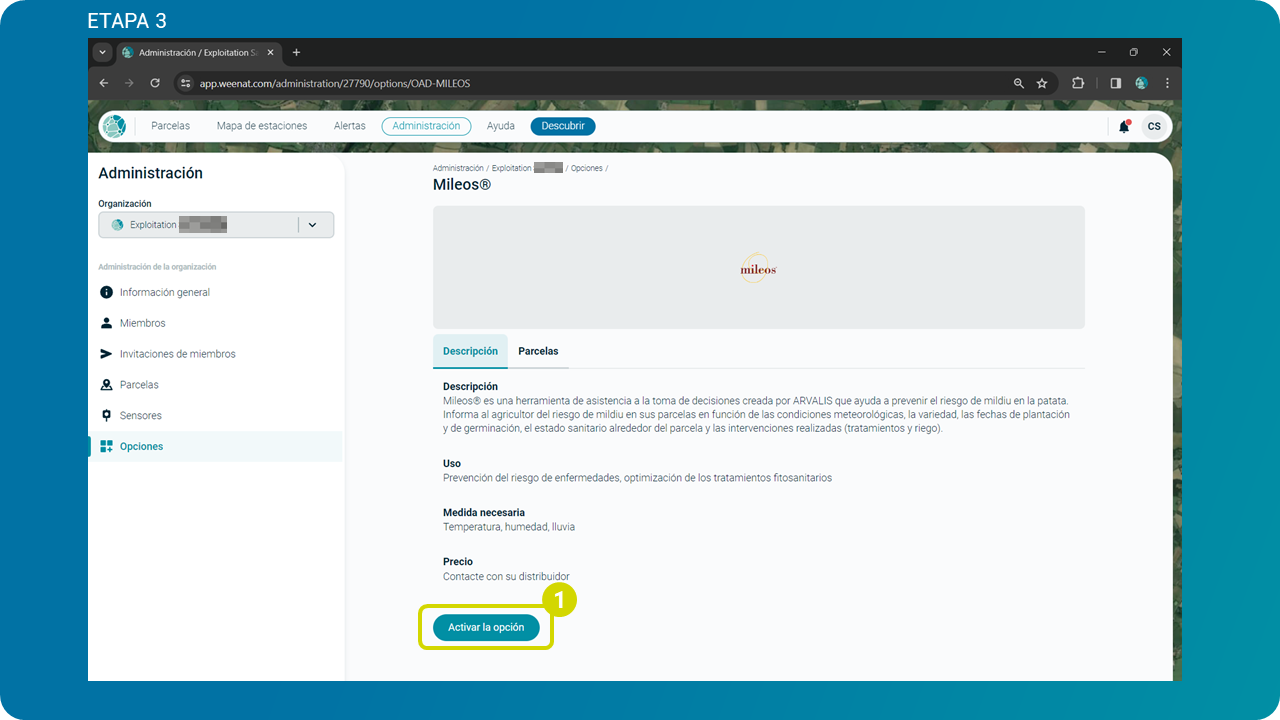This screenshot has height=720, width=1280.
Task: Open the tab search dropdown arrow
Action: (102, 52)
